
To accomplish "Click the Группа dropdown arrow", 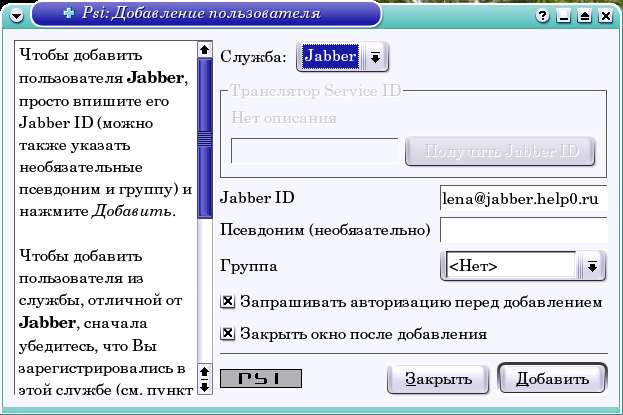I will pyautogui.click(x=592, y=266).
